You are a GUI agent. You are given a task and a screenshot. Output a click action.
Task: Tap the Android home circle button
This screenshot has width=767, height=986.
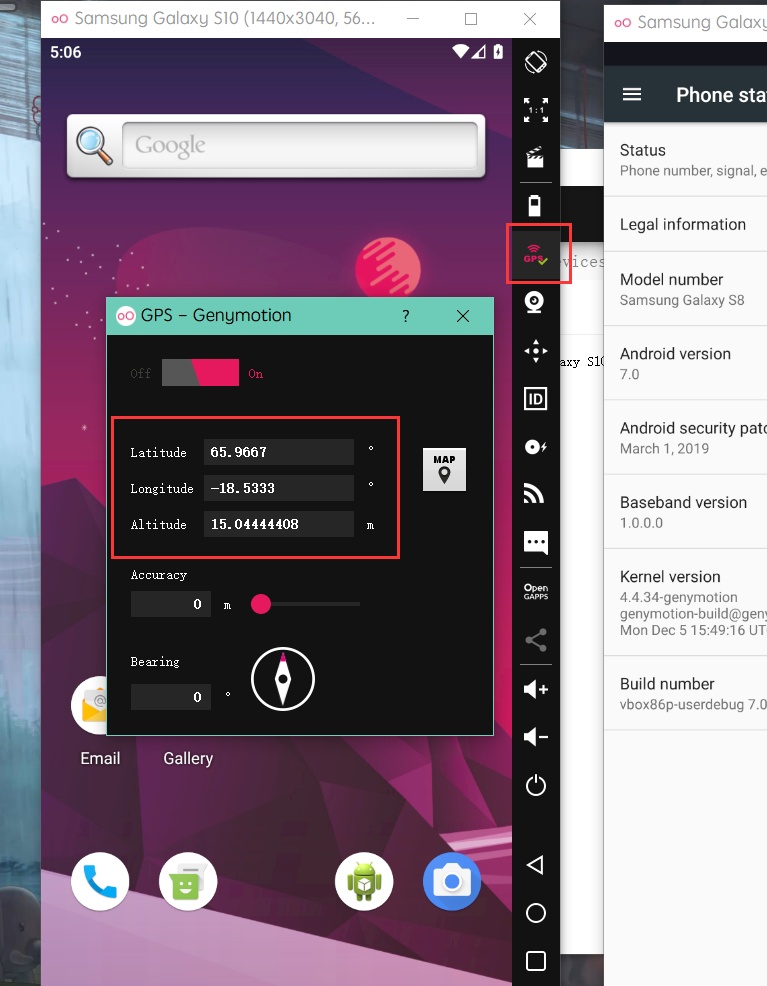536,913
